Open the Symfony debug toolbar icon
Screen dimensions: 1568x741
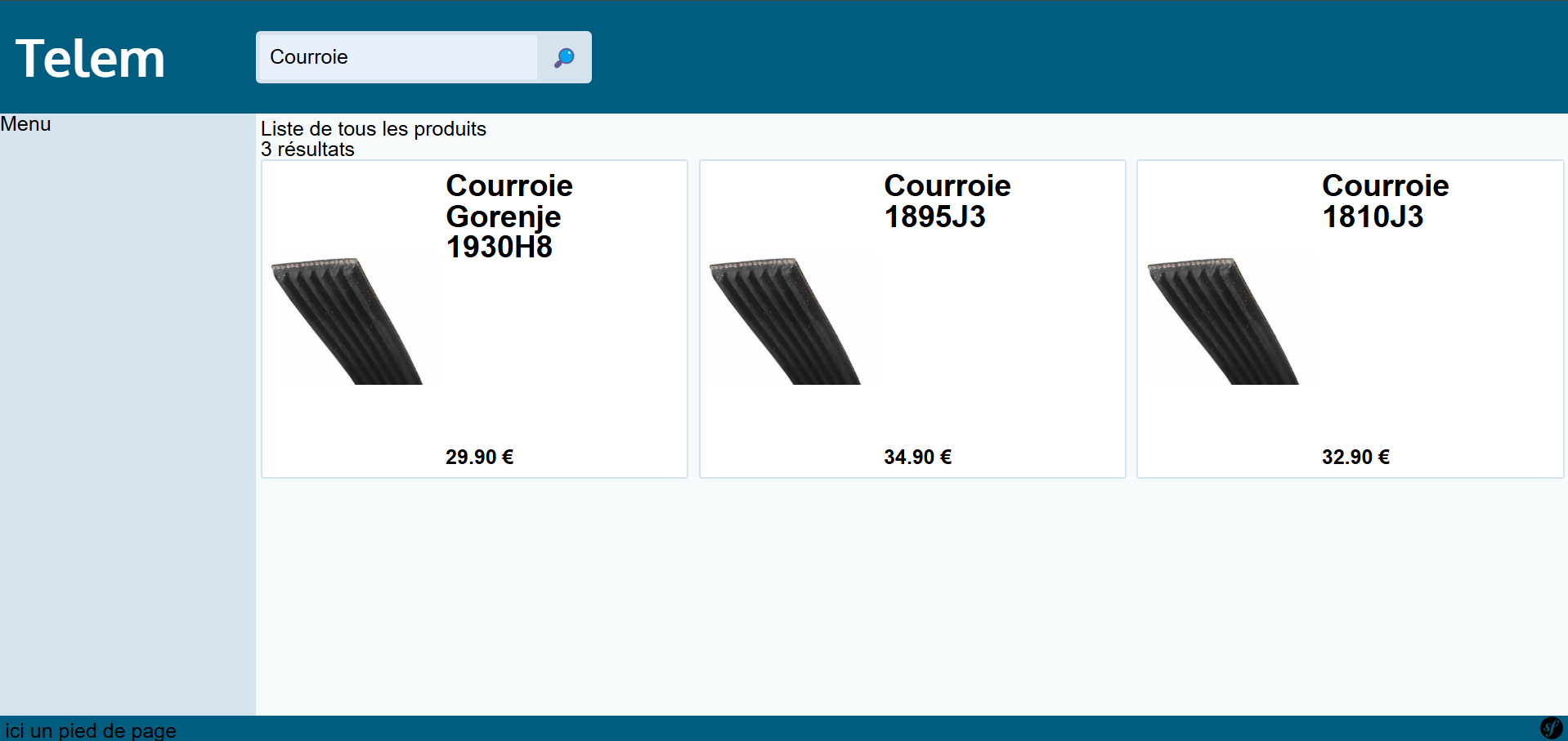1551,727
